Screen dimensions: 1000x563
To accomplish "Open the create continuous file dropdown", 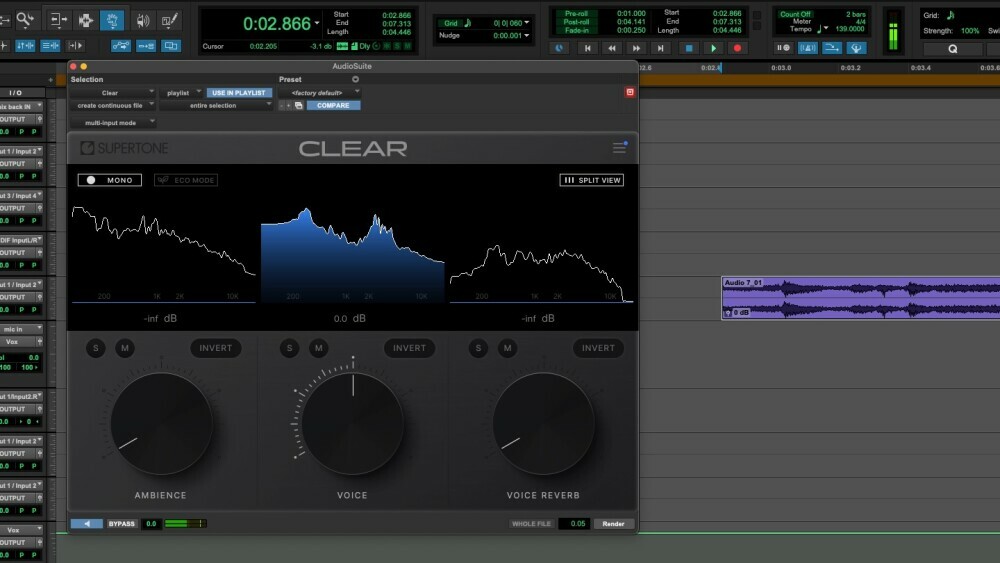I will [x=113, y=105].
